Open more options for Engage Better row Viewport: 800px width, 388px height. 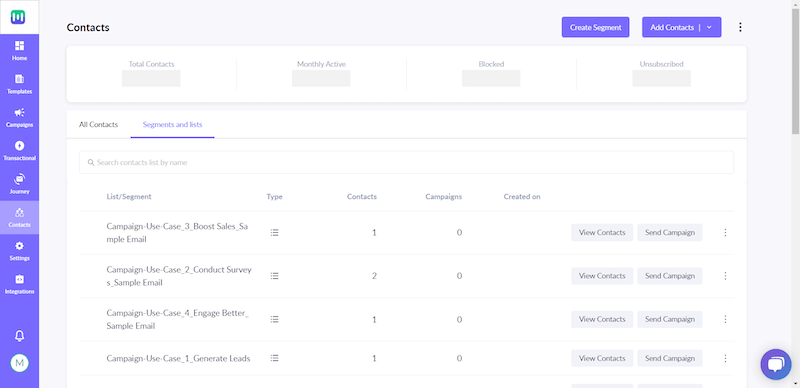pos(725,319)
